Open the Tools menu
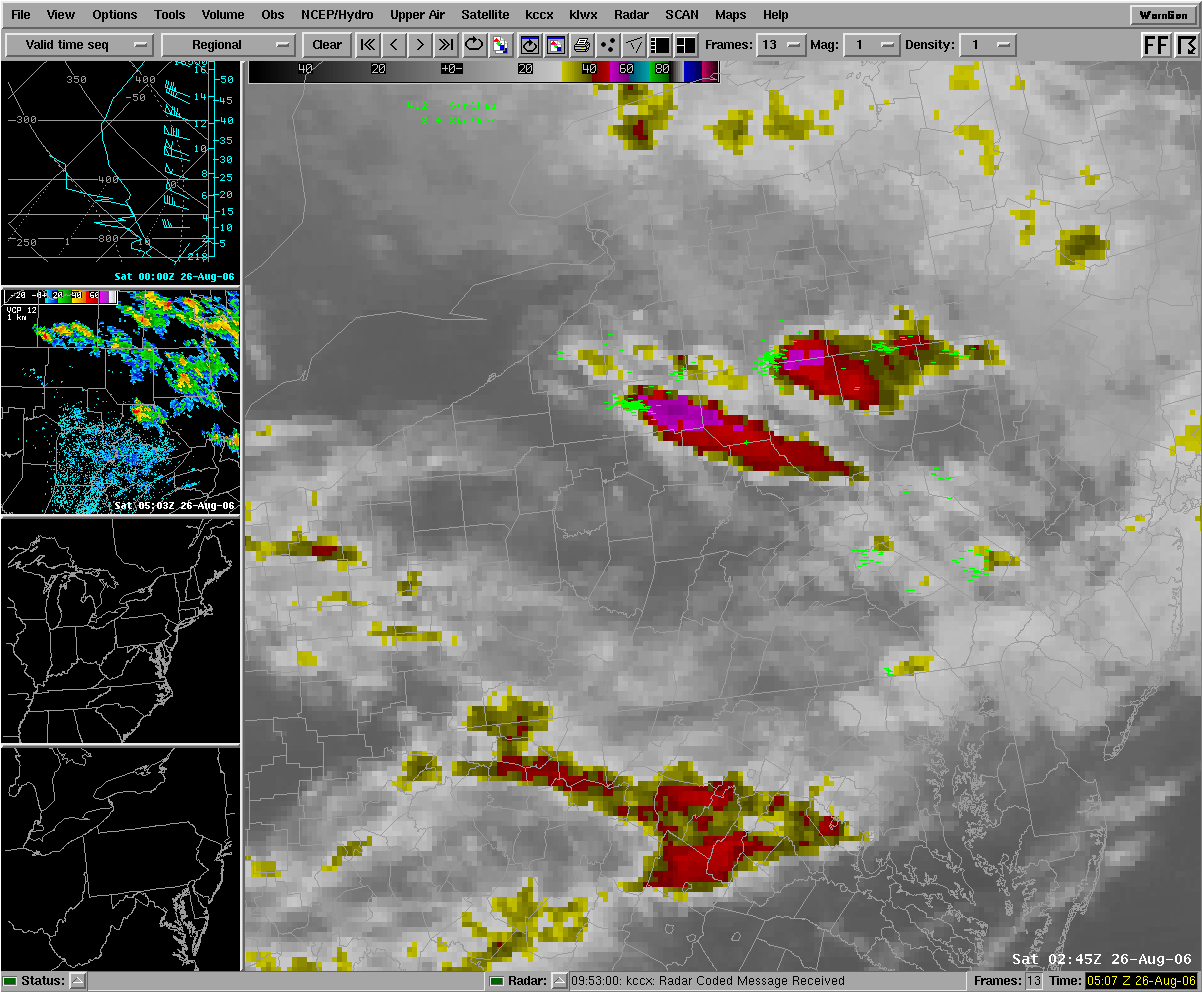 coord(170,15)
